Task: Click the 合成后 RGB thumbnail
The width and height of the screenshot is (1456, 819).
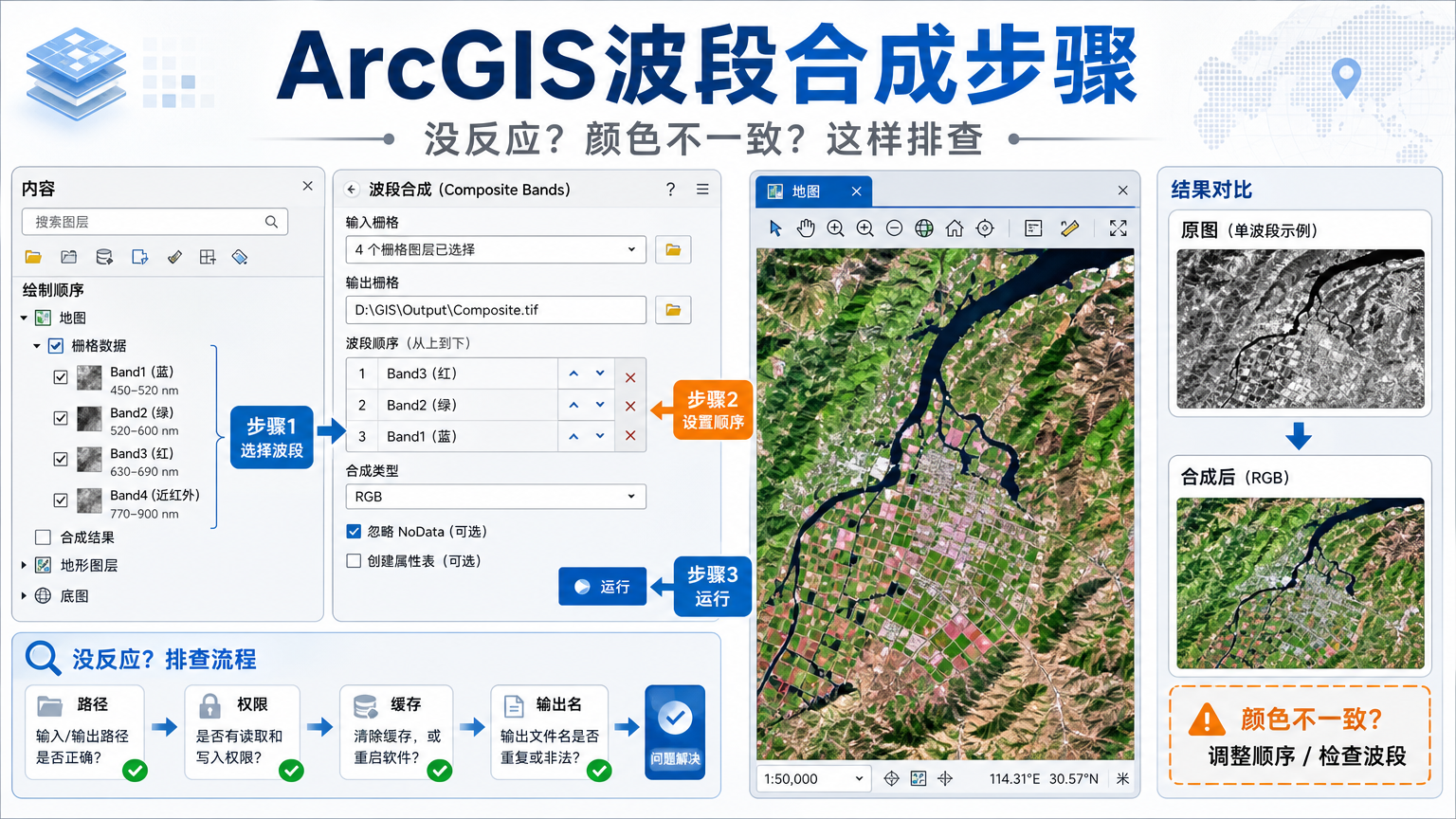Action: [x=1301, y=583]
